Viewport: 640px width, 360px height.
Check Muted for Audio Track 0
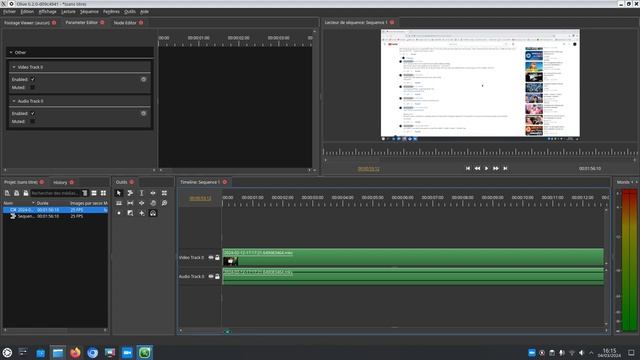tap(33, 121)
